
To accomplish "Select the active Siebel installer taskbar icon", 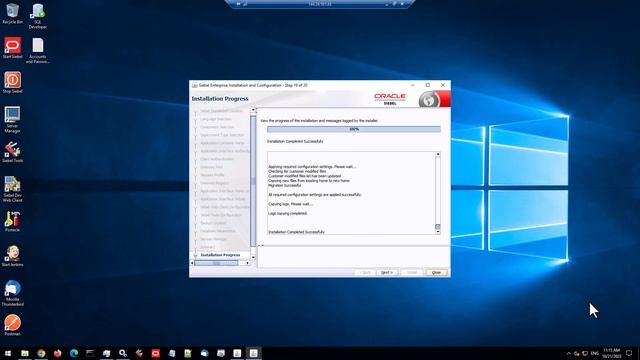I will pos(253,353).
